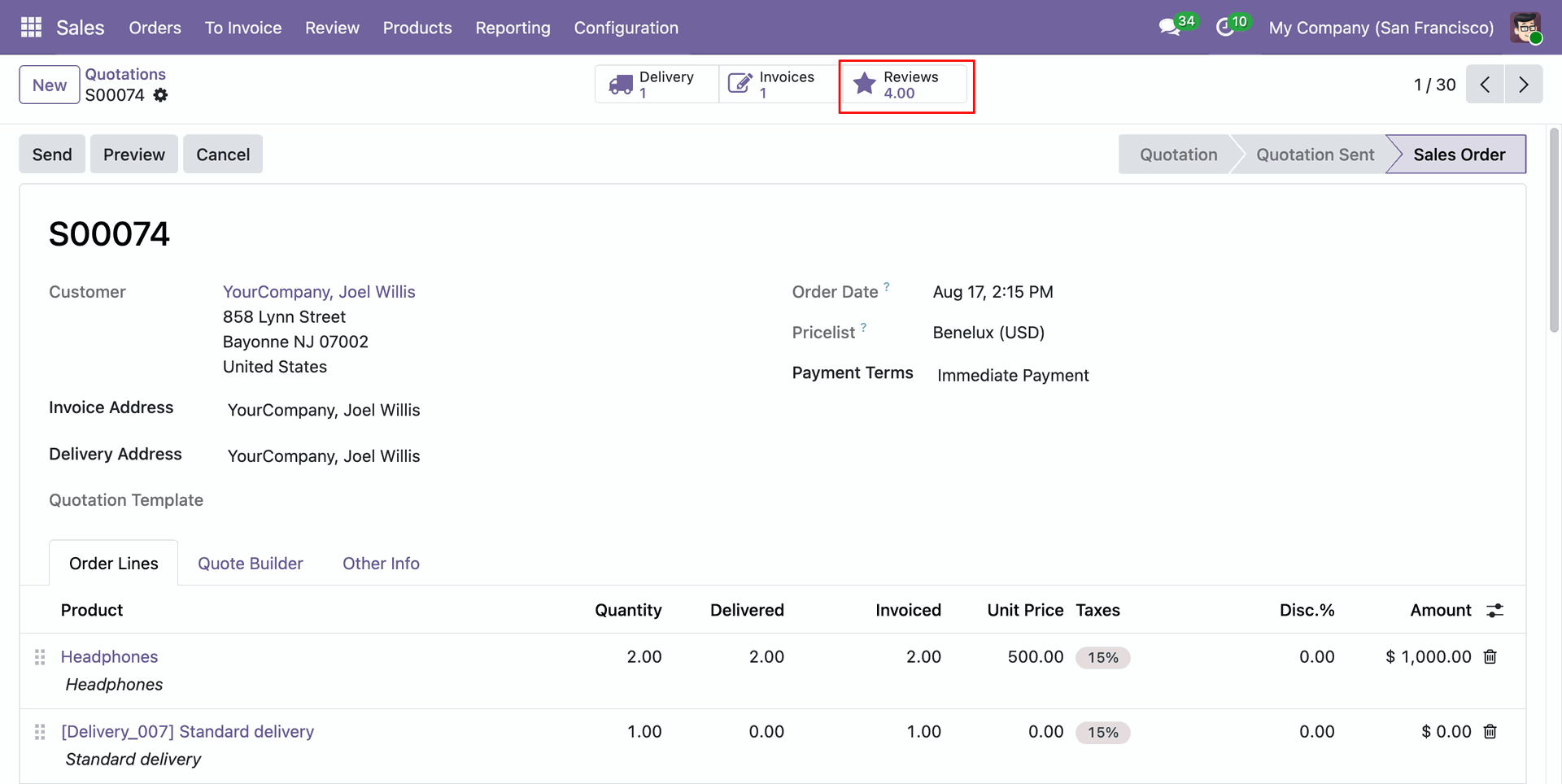This screenshot has height=784, width=1562.
Task: Select the Quotation status stage
Action: (x=1178, y=155)
